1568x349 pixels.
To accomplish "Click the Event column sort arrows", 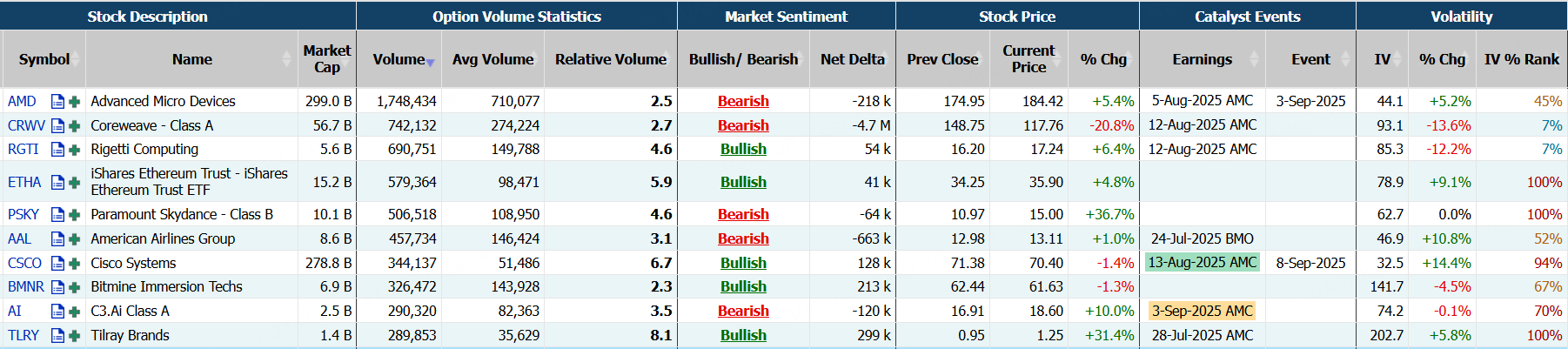I will coord(1345,59).
